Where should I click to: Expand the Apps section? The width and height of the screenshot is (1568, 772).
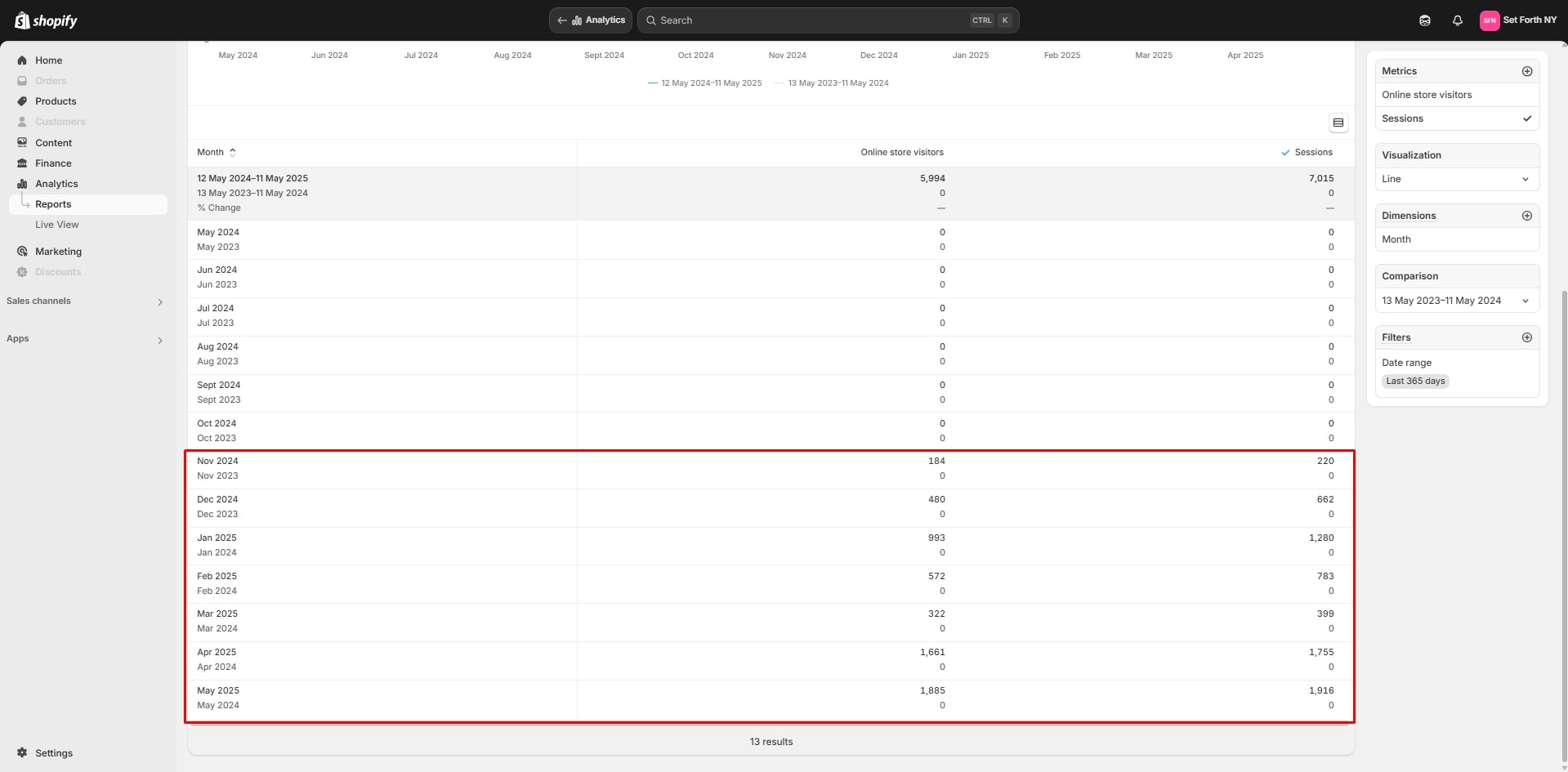click(x=159, y=340)
